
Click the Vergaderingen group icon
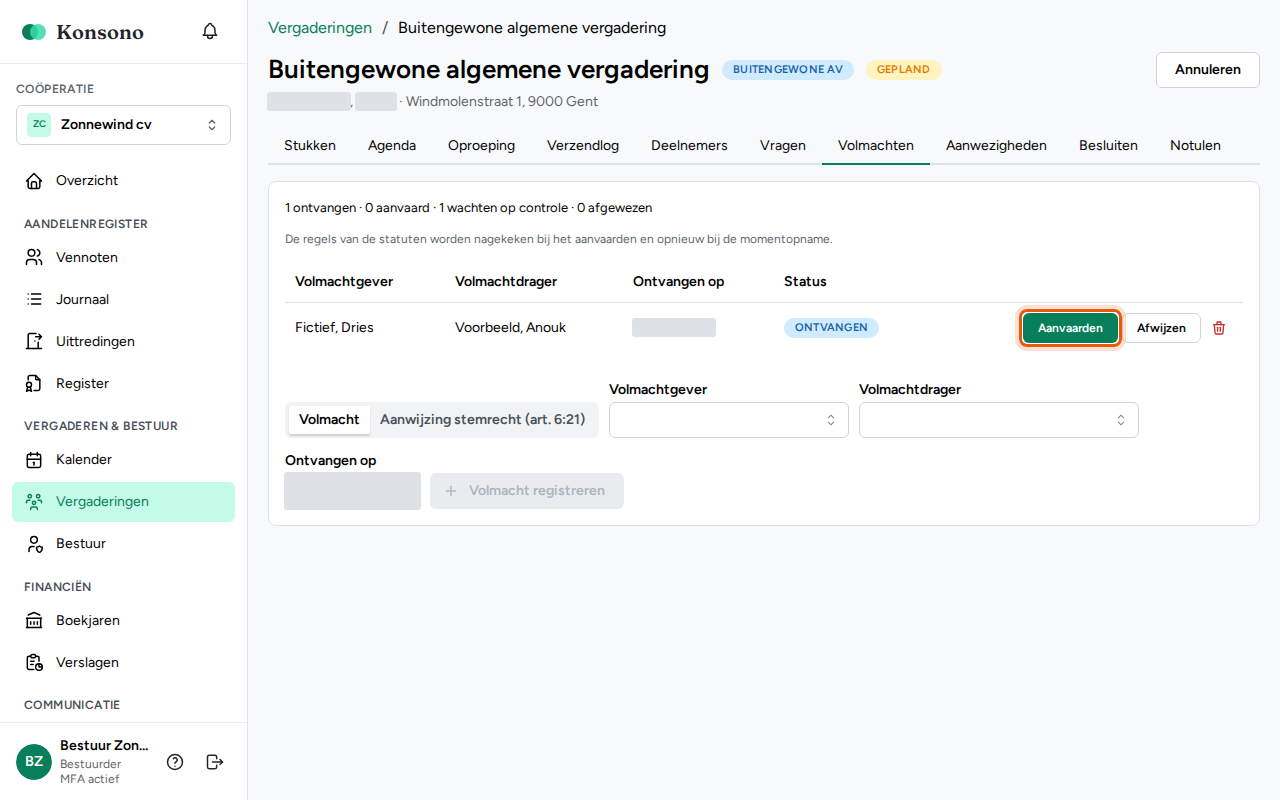[x=34, y=502]
